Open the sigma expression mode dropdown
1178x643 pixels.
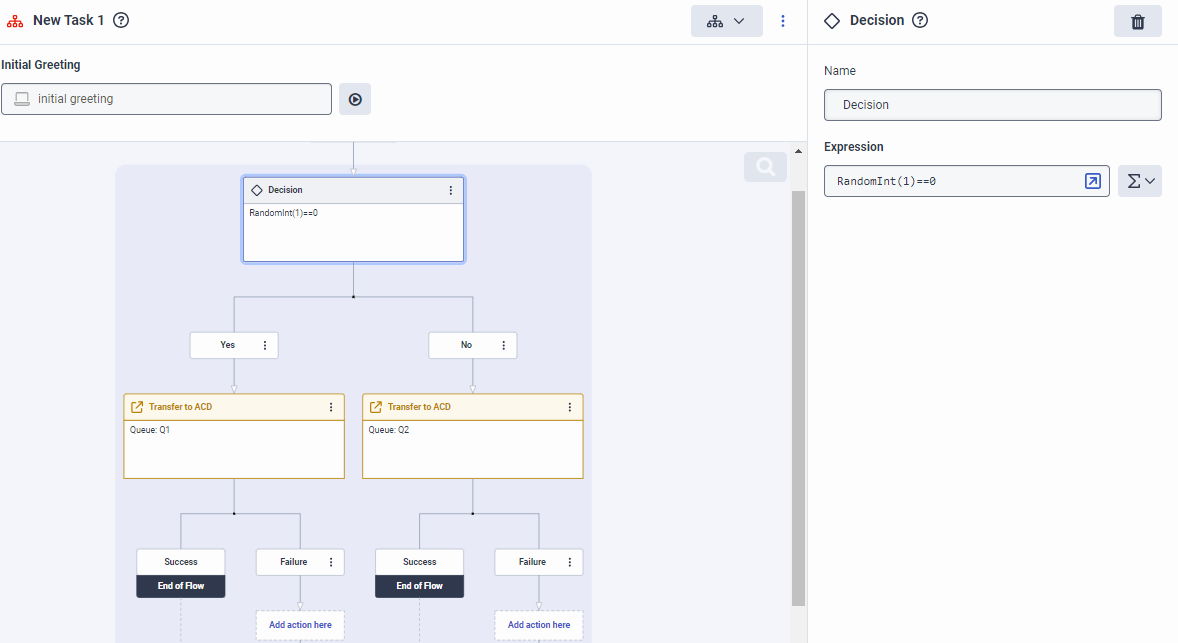click(1140, 181)
